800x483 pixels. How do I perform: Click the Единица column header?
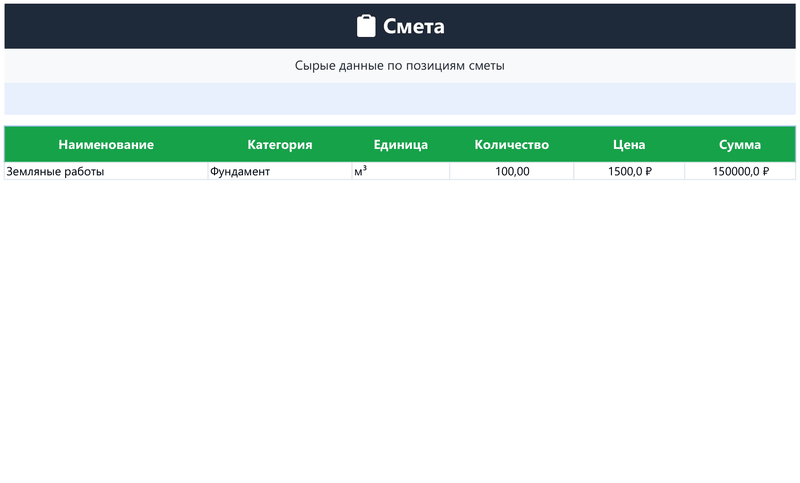tap(401, 144)
